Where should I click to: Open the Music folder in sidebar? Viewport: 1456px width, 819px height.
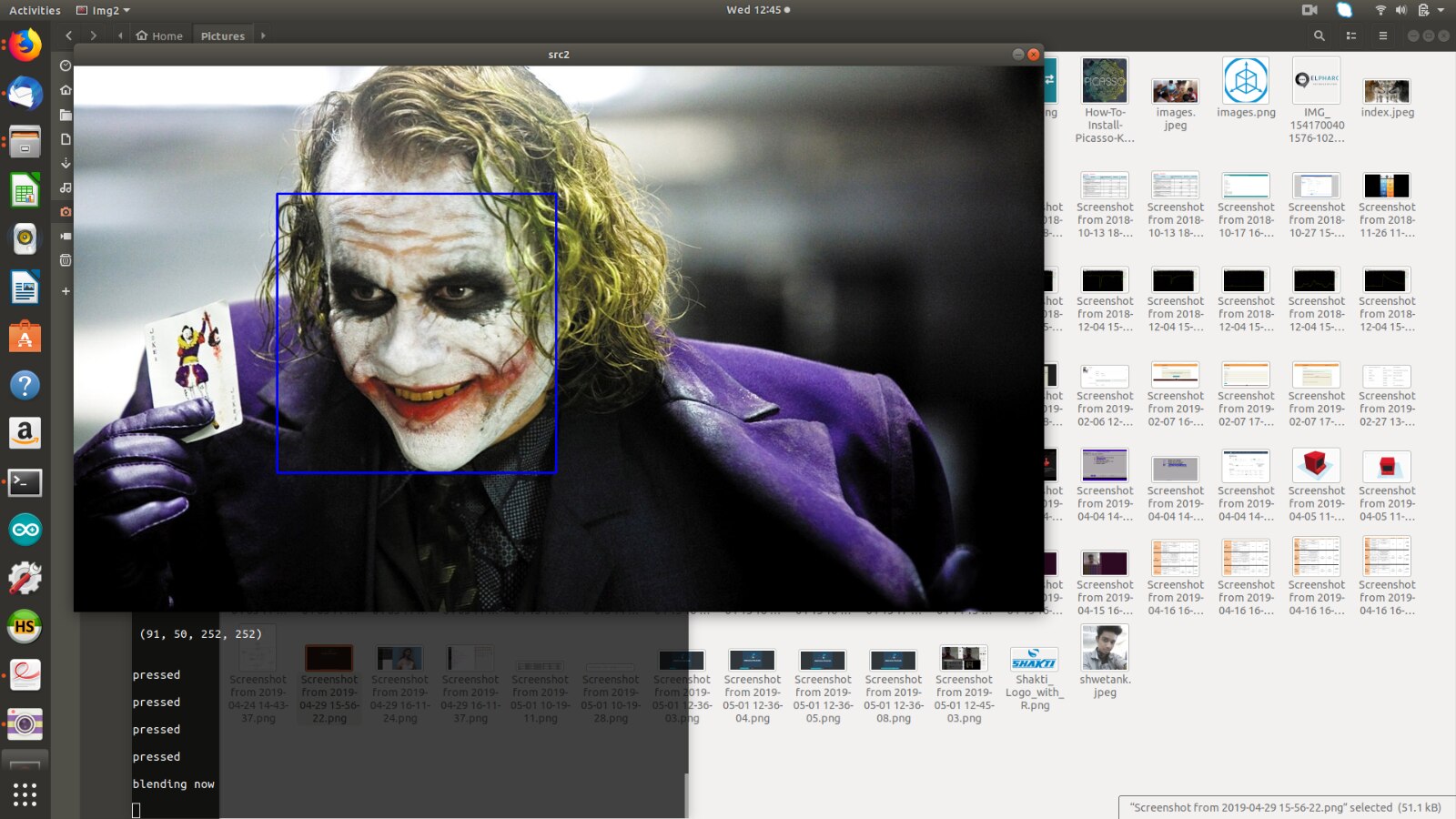click(x=66, y=187)
